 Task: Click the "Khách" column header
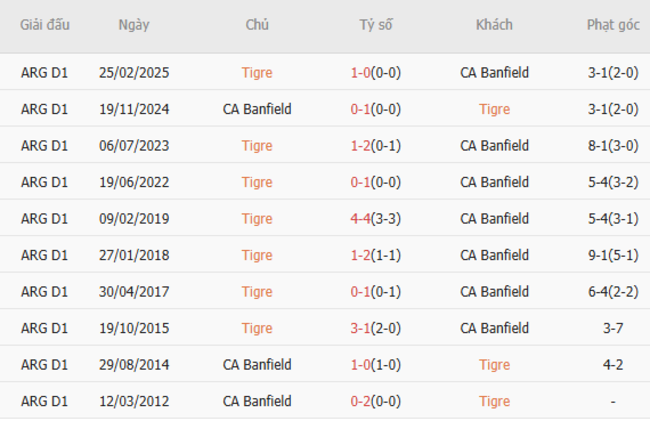(494, 25)
